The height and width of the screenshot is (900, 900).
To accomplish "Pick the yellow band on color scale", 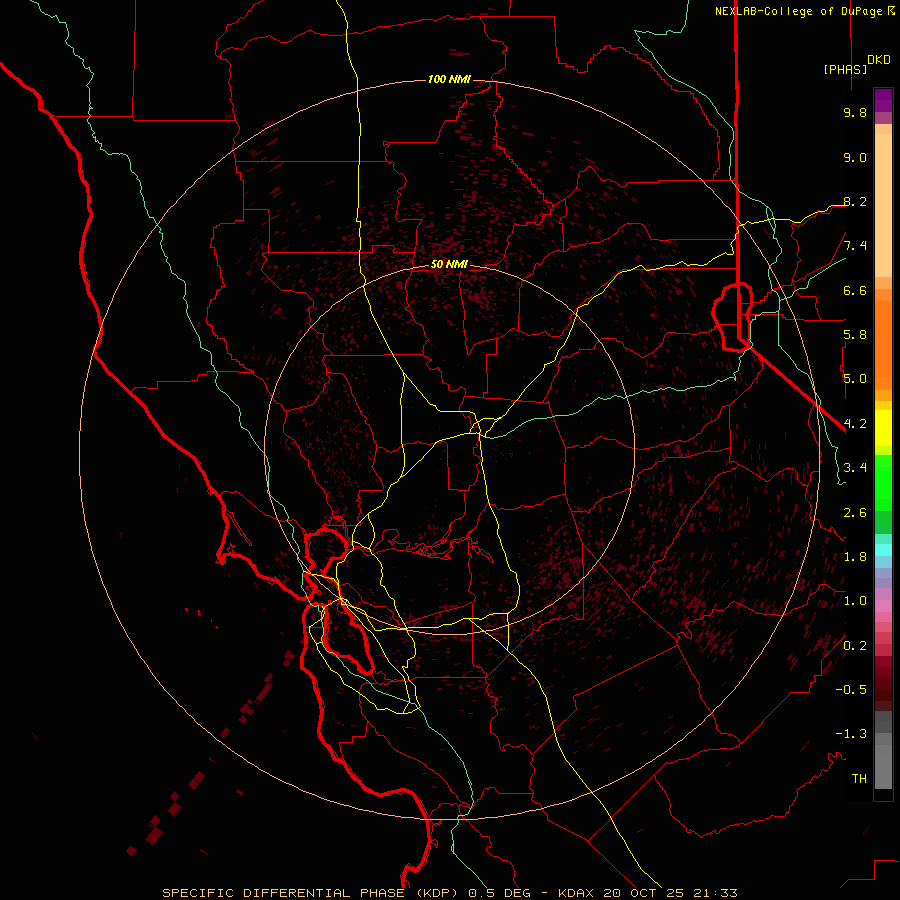I will click(883, 428).
